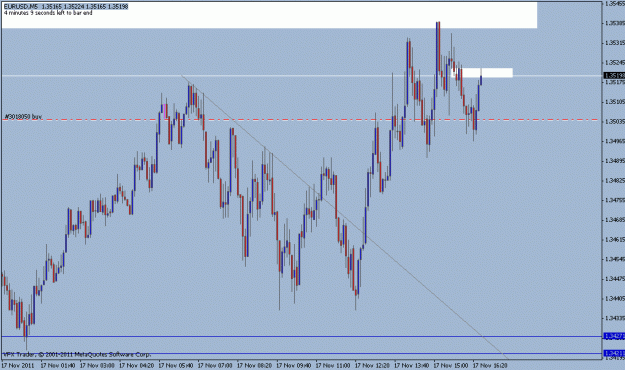Click the '17 Nov 01:40' time axis label
This screenshot has width=625, height=370.
click(x=58, y=365)
